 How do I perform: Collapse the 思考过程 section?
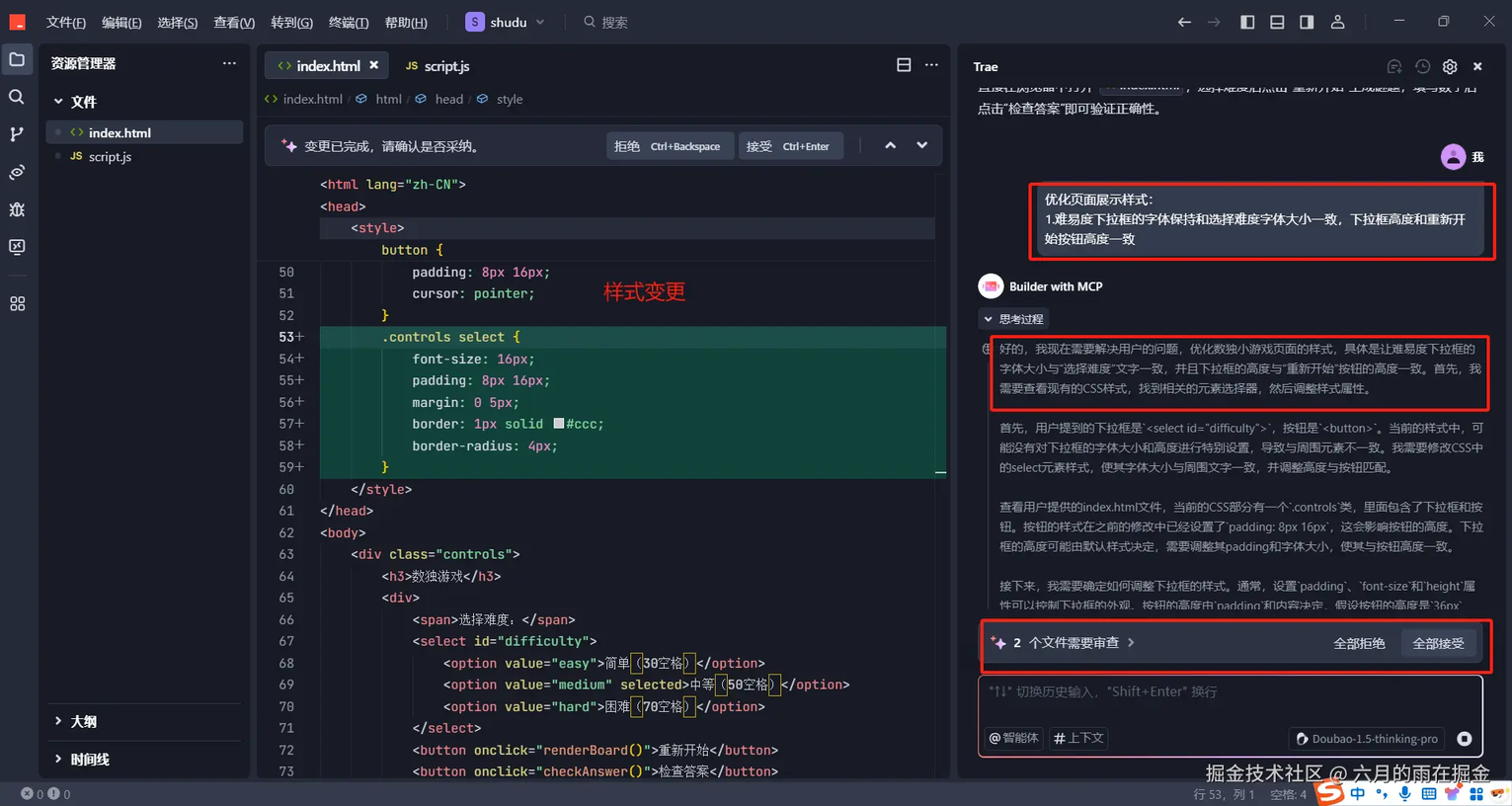1012,319
